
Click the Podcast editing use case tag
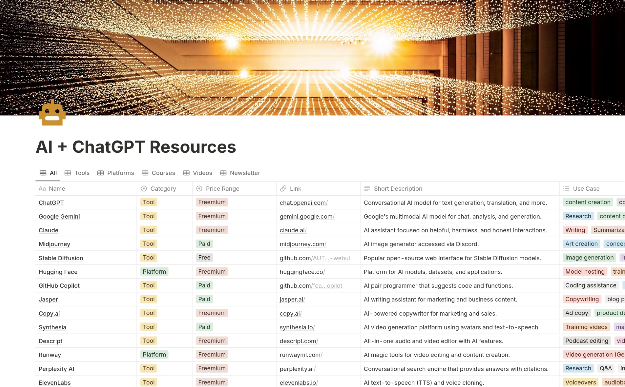coord(587,341)
